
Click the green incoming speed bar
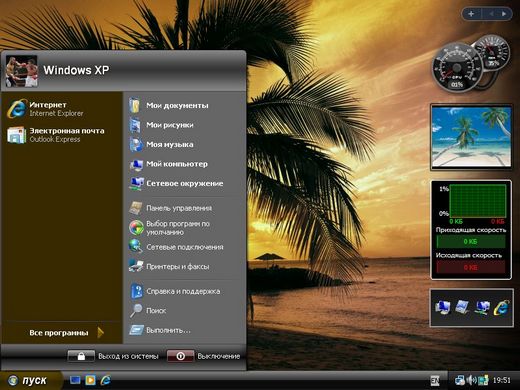(471, 242)
